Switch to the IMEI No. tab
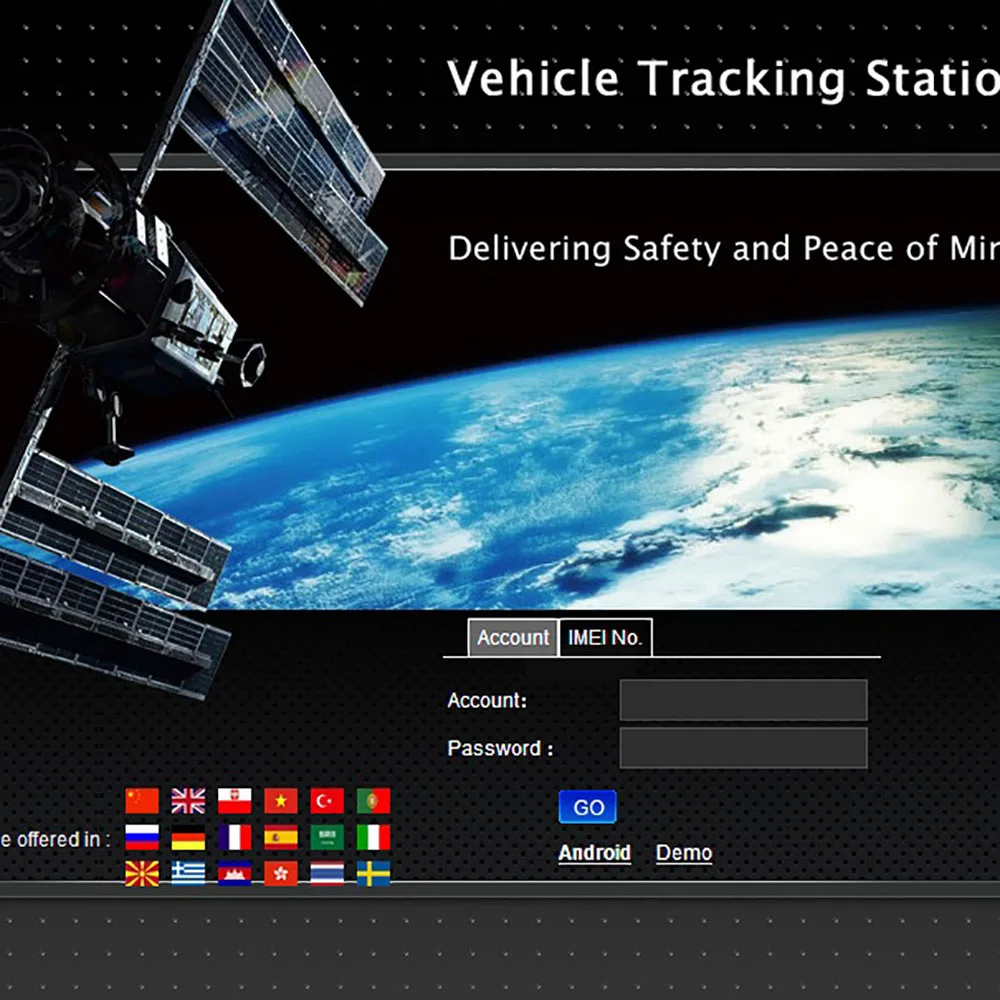 tap(605, 638)
